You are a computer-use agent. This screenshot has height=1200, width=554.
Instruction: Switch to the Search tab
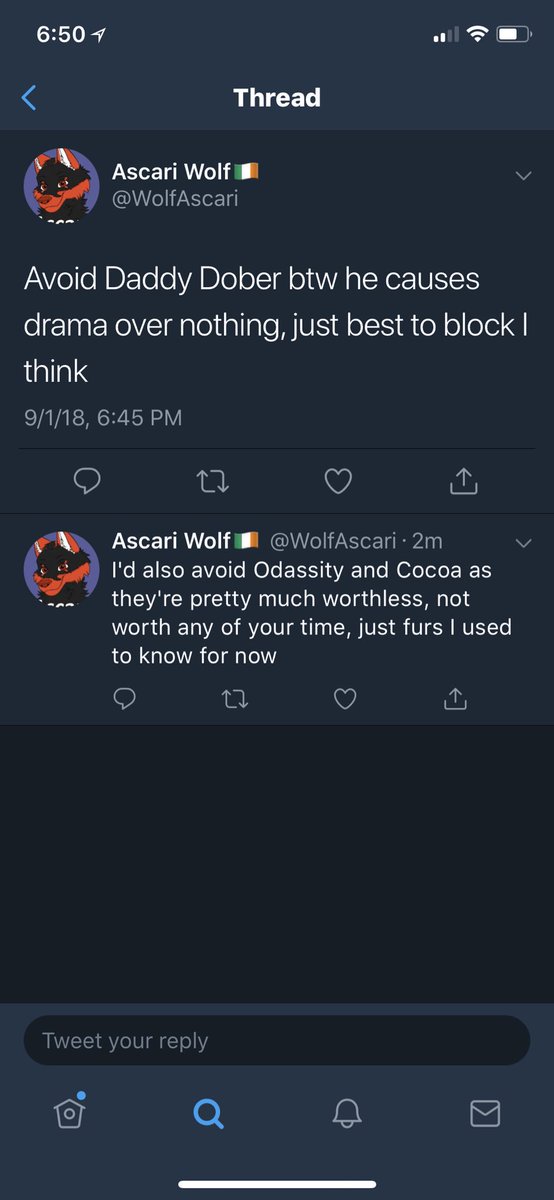click(x=208, y=1113)
